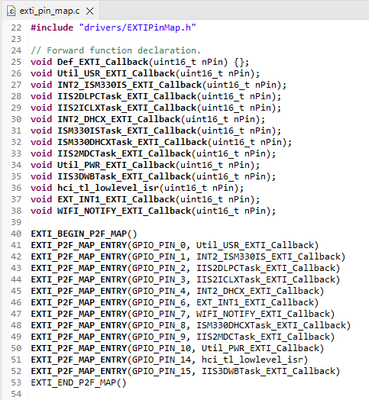
Task: Click IIS2DLPCTask_EXTI_Callback declaration on line 28
Action: click(156, 96)
